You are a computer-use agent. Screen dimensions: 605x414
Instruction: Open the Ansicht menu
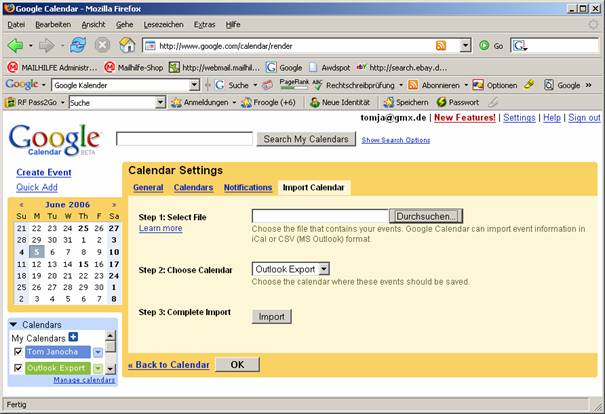[93, 25]
